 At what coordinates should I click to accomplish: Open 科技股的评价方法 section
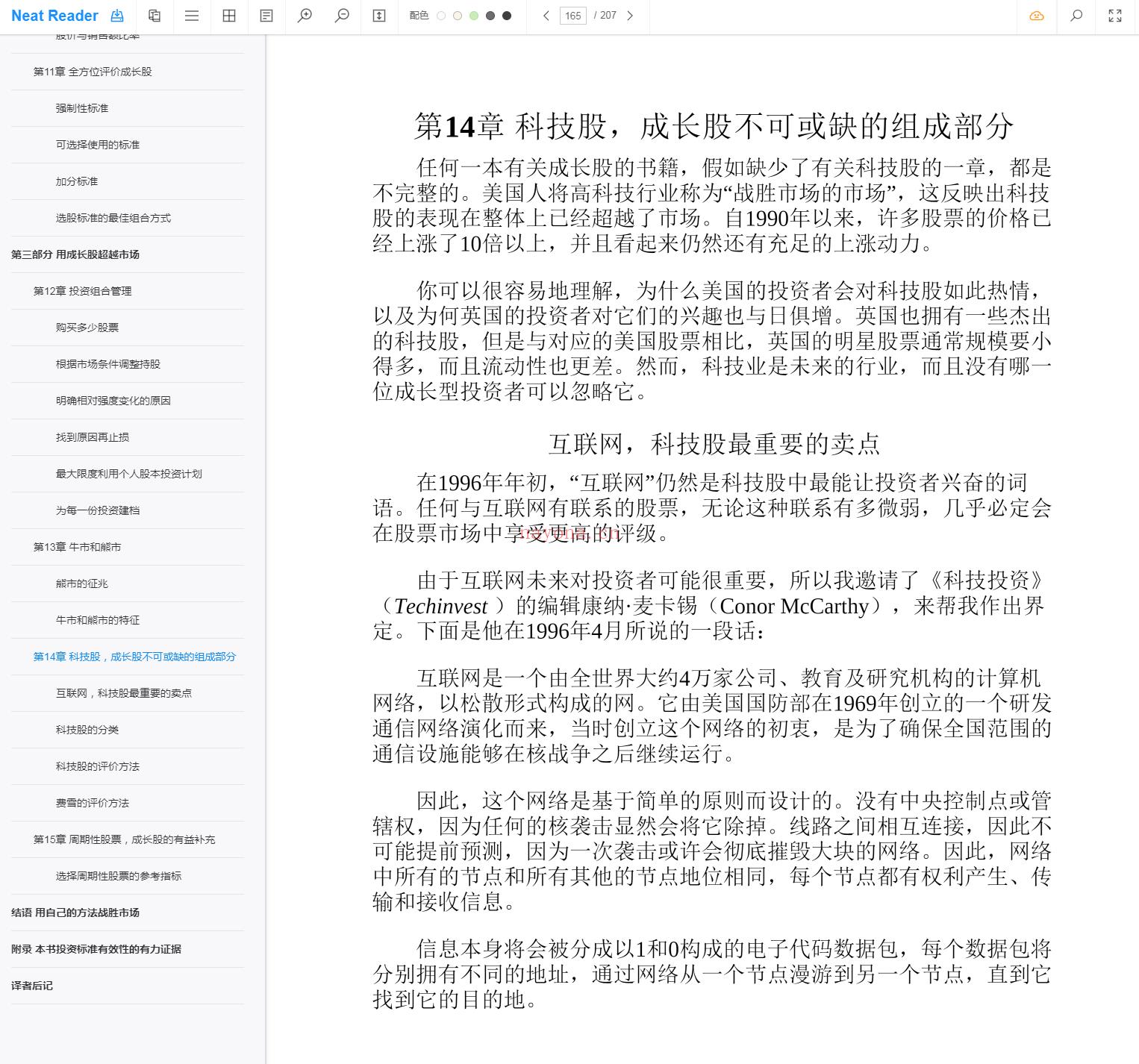tap(98, 766)
